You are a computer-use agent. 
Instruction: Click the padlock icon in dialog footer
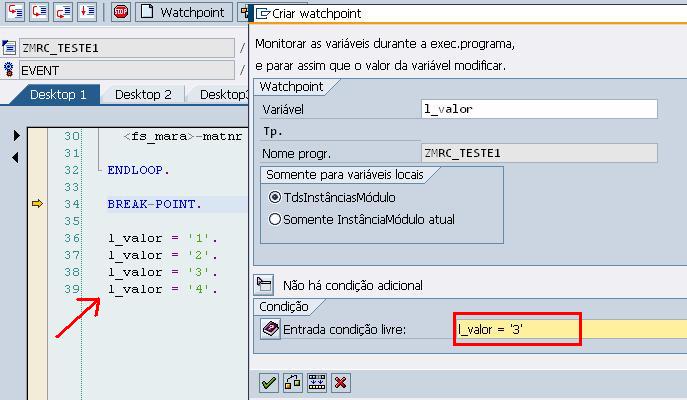[292, 382]
